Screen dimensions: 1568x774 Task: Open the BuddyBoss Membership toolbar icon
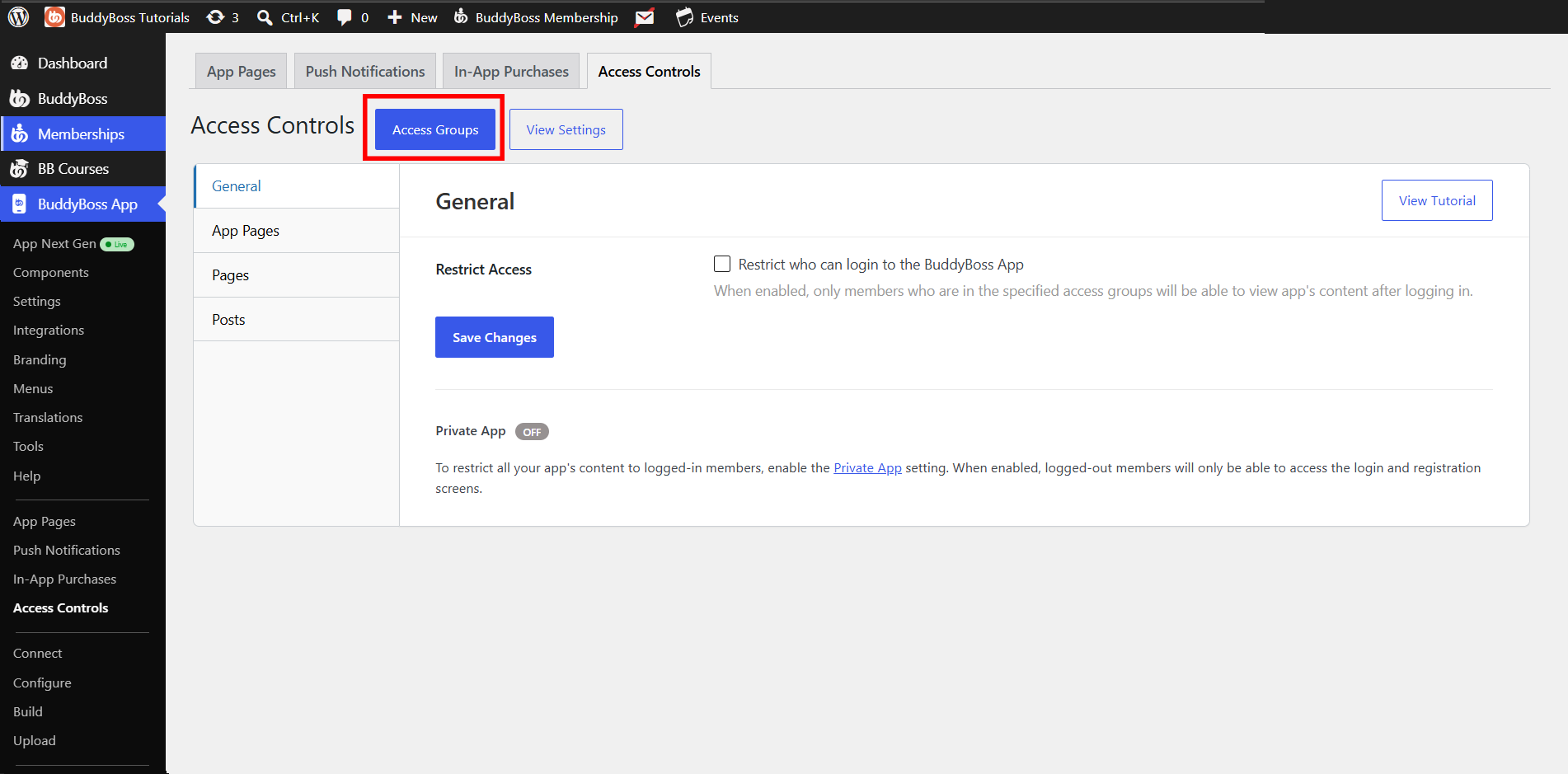pyautogui.click(x=461, y=16)
